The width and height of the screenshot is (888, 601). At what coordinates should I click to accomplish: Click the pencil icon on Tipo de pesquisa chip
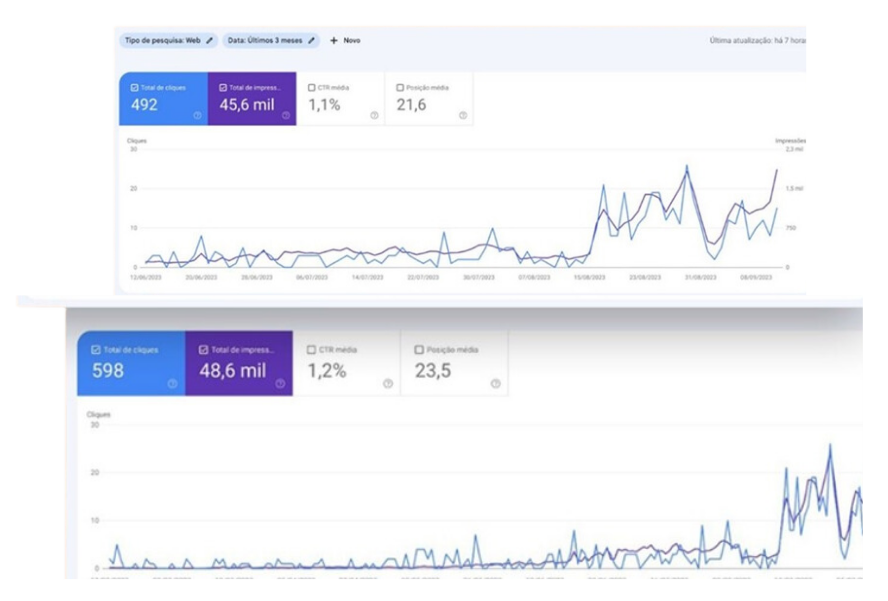210,41
